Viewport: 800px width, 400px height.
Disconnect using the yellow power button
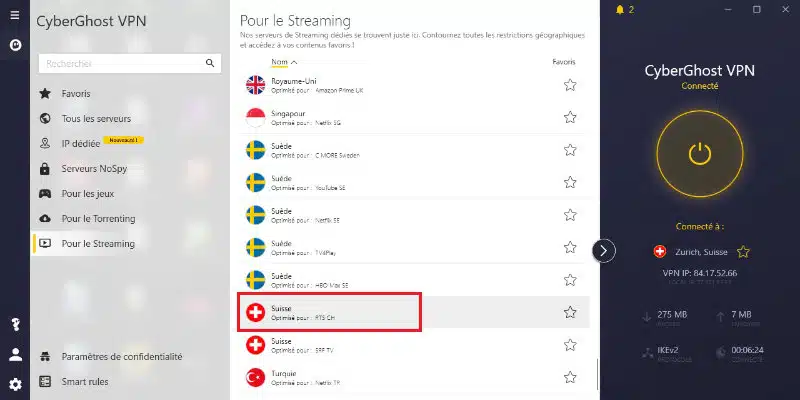tap(699, 154)
